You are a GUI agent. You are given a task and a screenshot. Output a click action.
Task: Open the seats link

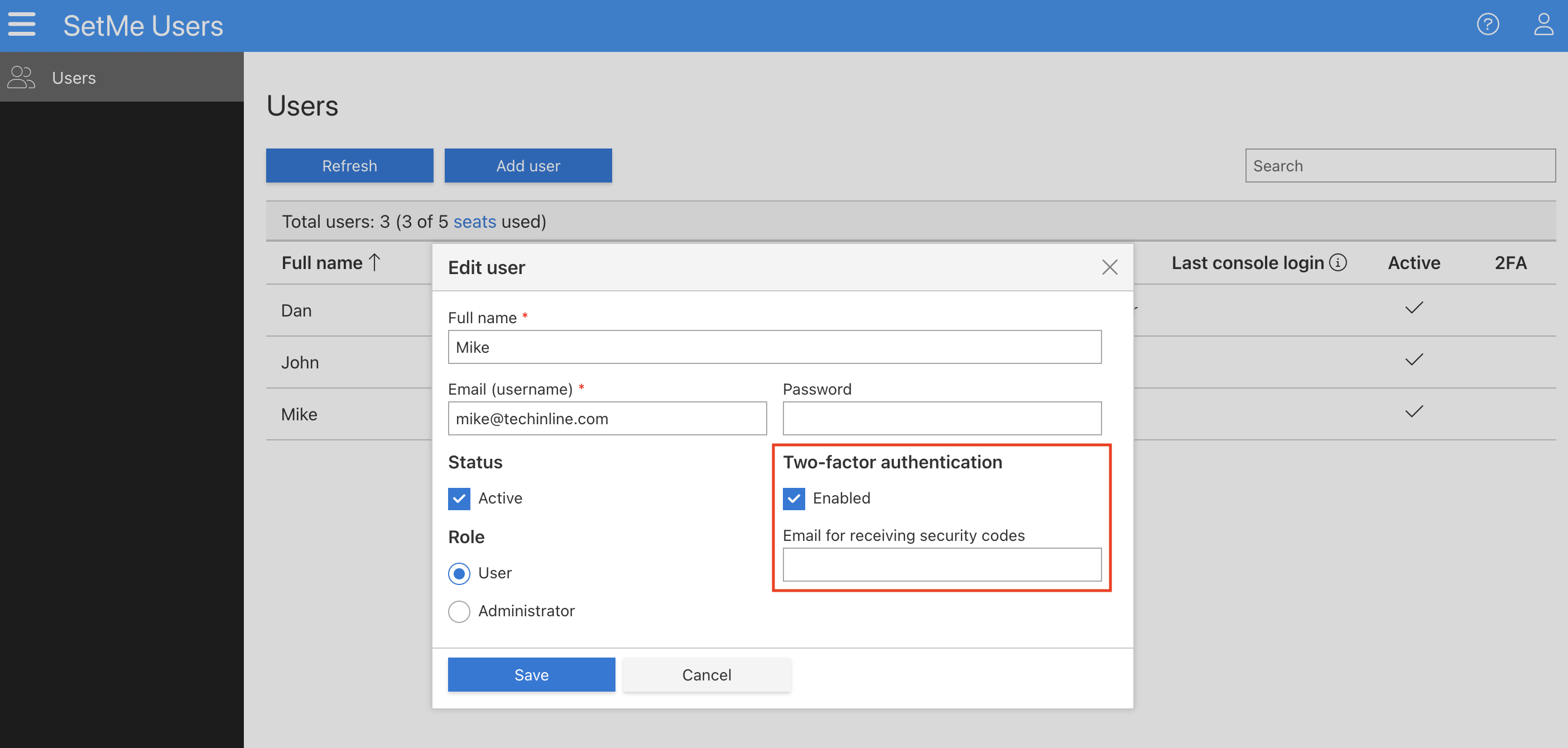(x=474, y=222)
